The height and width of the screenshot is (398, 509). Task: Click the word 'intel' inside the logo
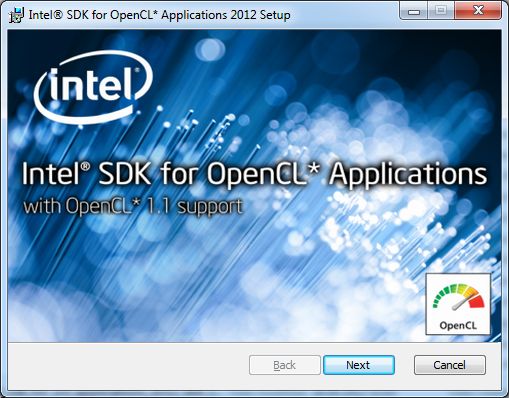91,84
